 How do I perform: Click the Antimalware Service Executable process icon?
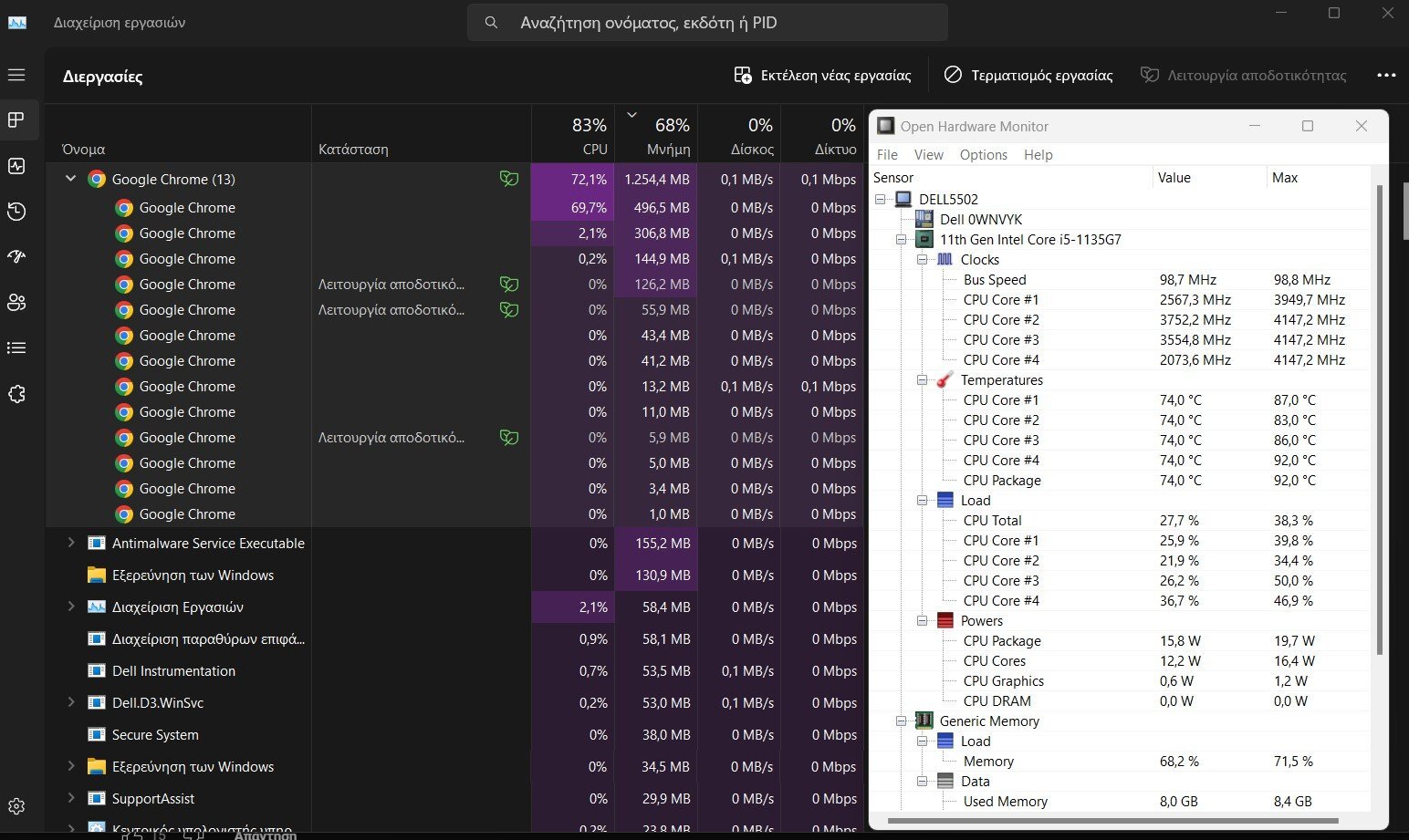click(97, 543)
